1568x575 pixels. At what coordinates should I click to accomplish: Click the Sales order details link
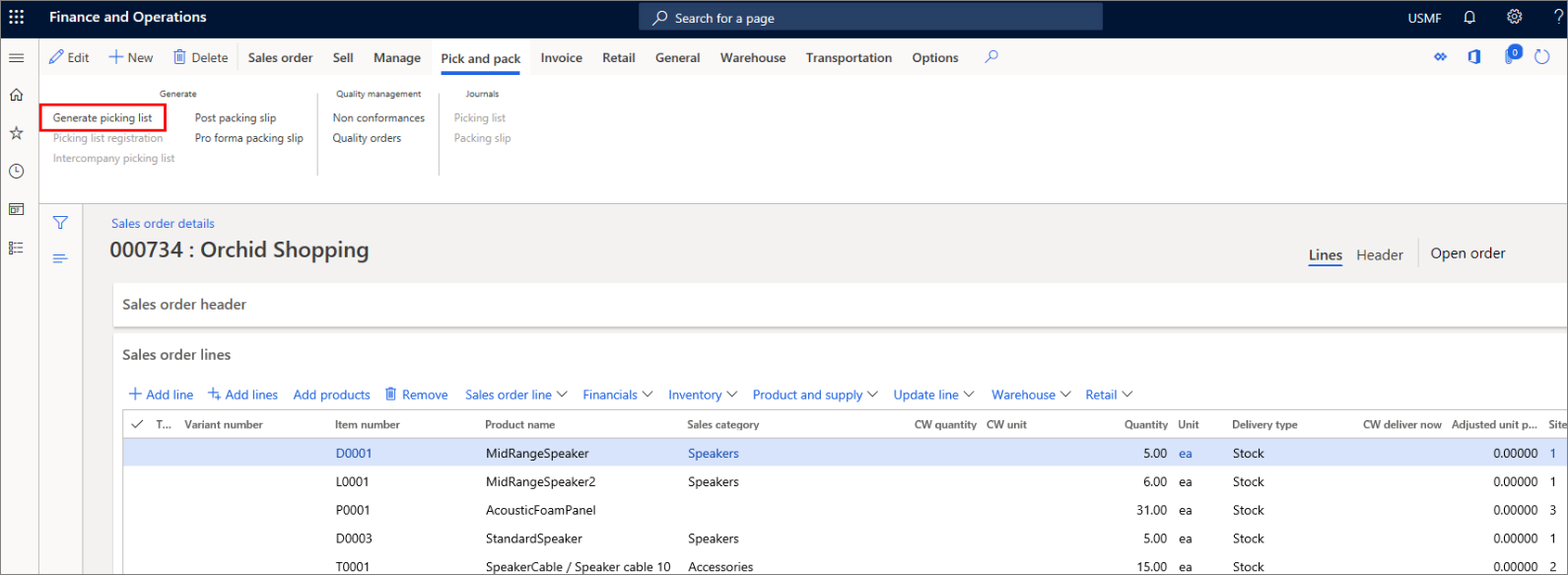163,224
